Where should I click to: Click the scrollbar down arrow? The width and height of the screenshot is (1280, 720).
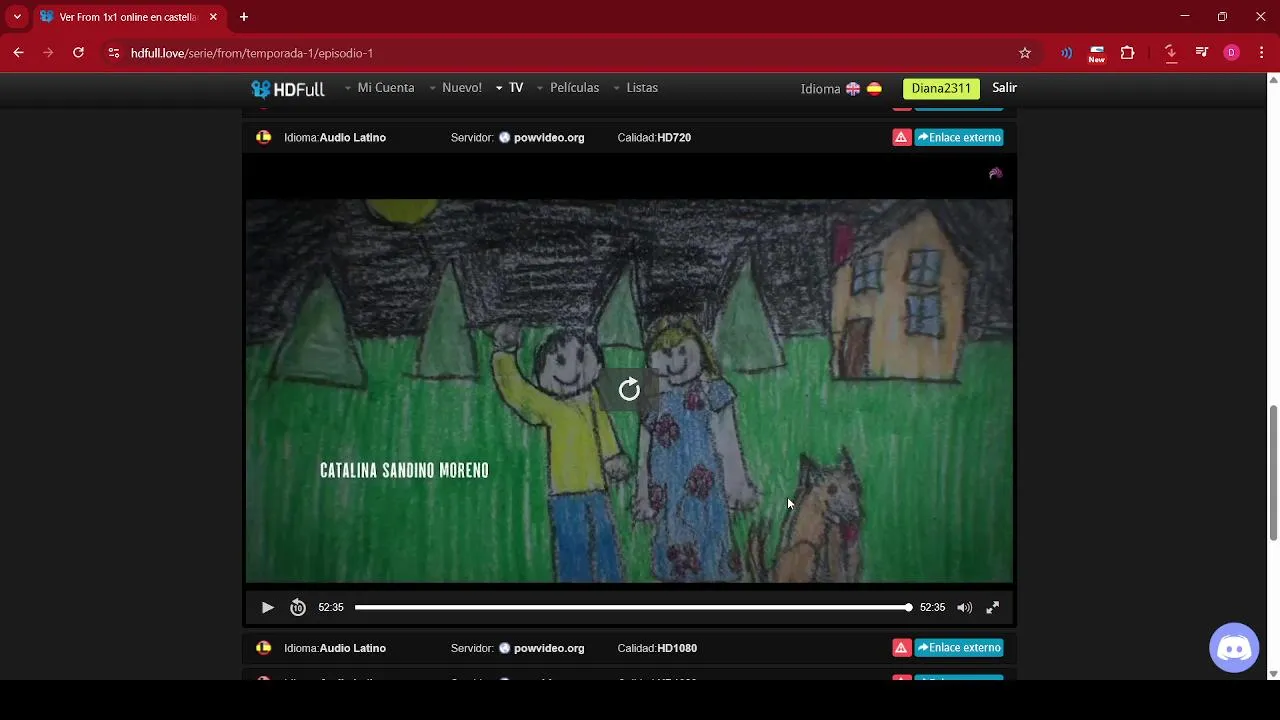[x=1273, y=674]
